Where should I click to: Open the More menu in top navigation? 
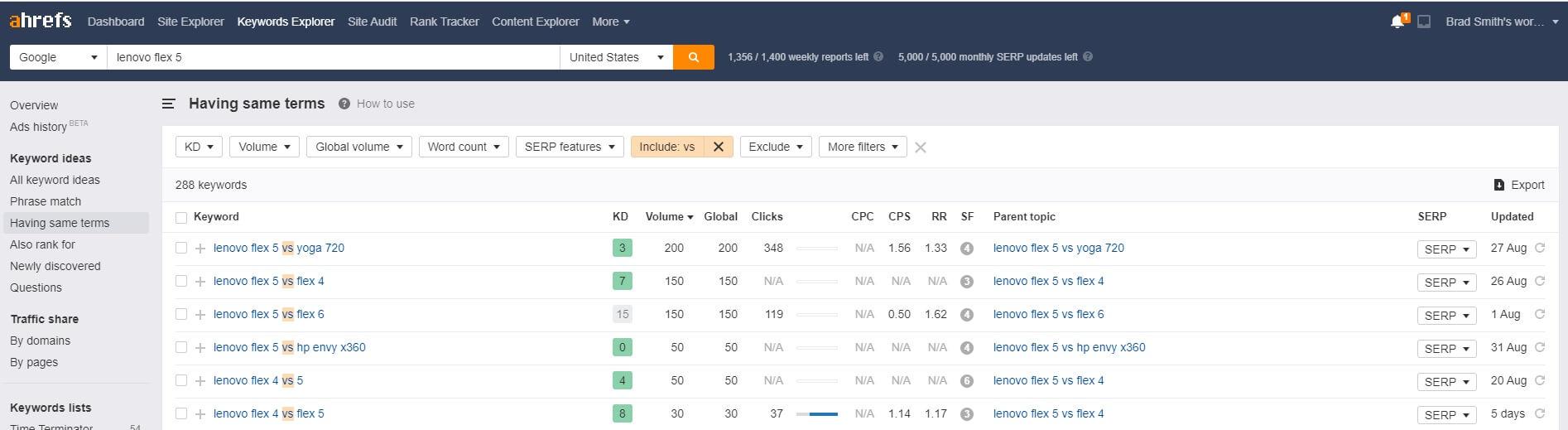[x=611, y=22]
